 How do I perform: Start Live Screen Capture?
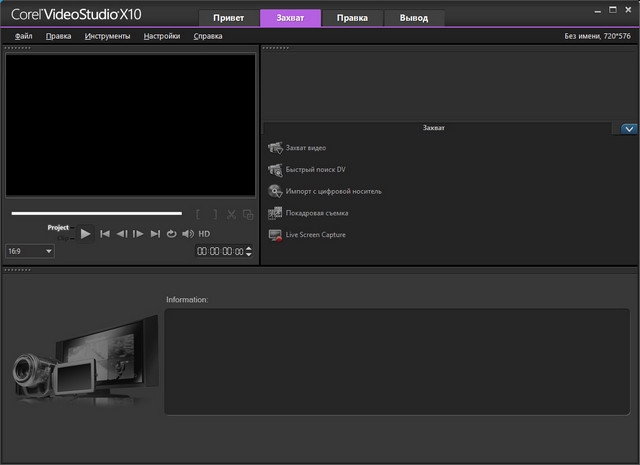pos(315,235)
